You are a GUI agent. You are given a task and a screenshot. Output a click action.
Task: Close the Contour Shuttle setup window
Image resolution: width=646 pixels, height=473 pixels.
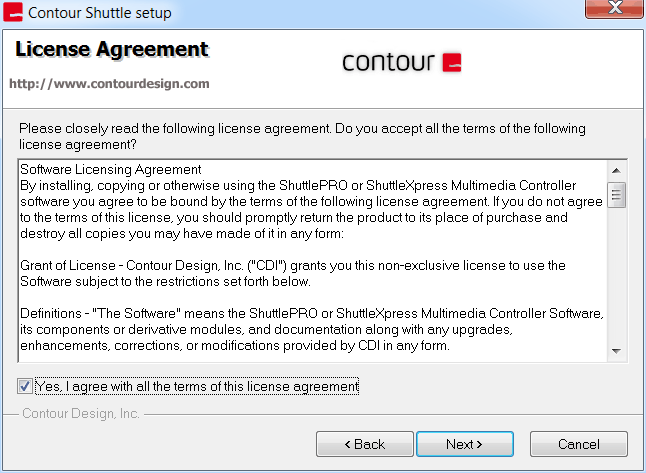(x=614, y=8)
